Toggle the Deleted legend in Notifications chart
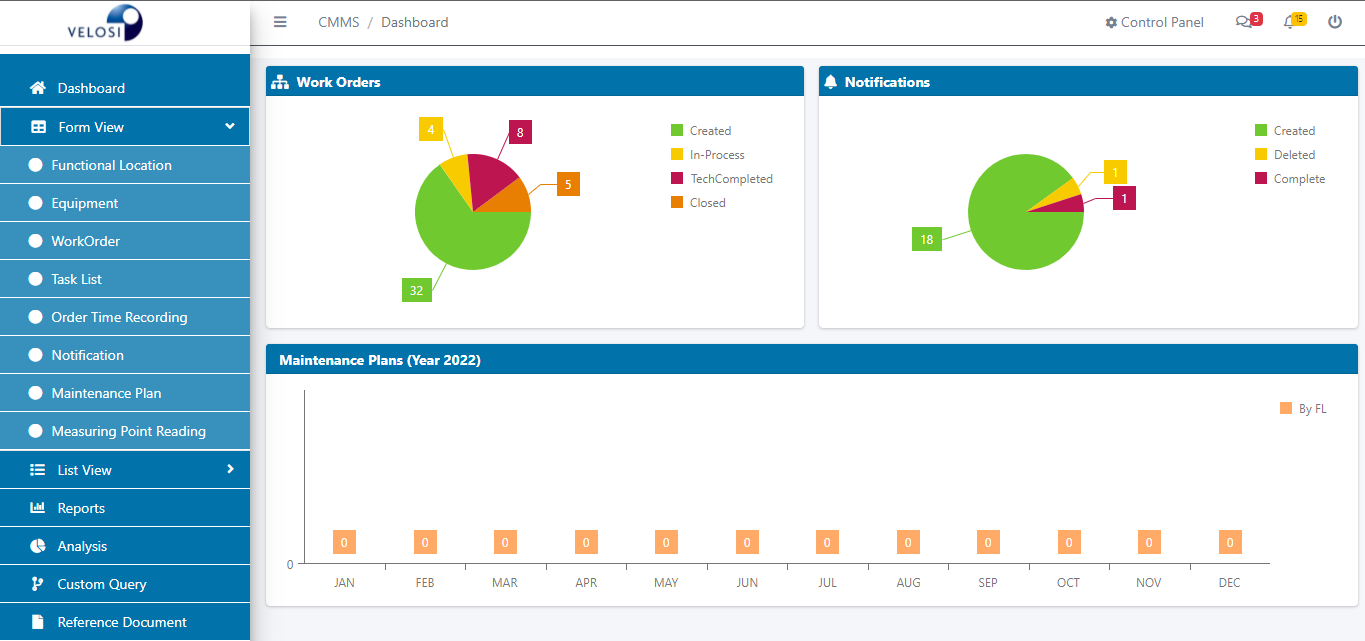This screenshot has height=641, width=1365. [x=1288, y=154]
